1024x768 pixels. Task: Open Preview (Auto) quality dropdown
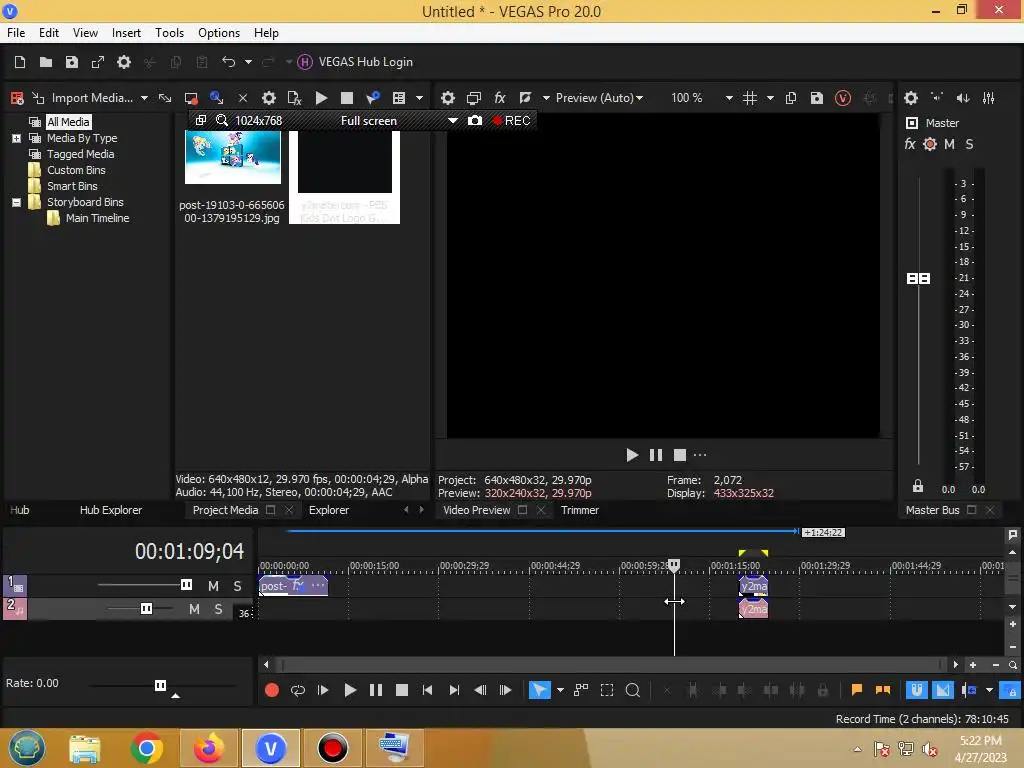(x=599, y=98)
